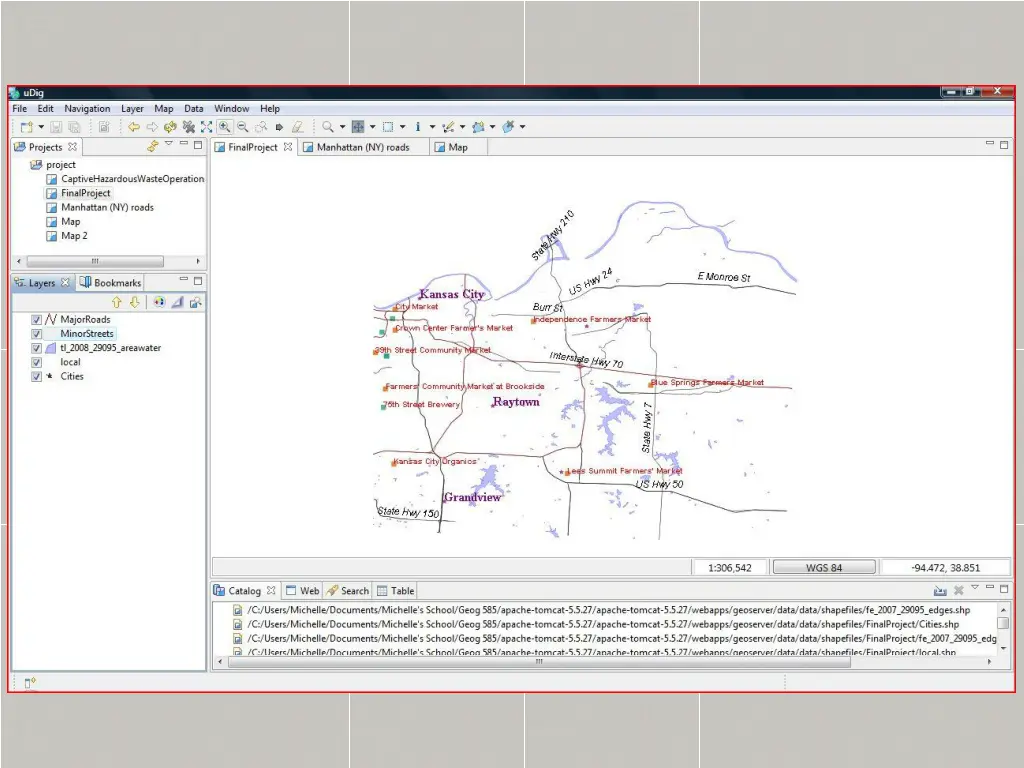This screenshot has width=1024, height=768.
Task: Open Pan tool dropdown arrow
Action: pyautogui.click(x=372, y=127)
